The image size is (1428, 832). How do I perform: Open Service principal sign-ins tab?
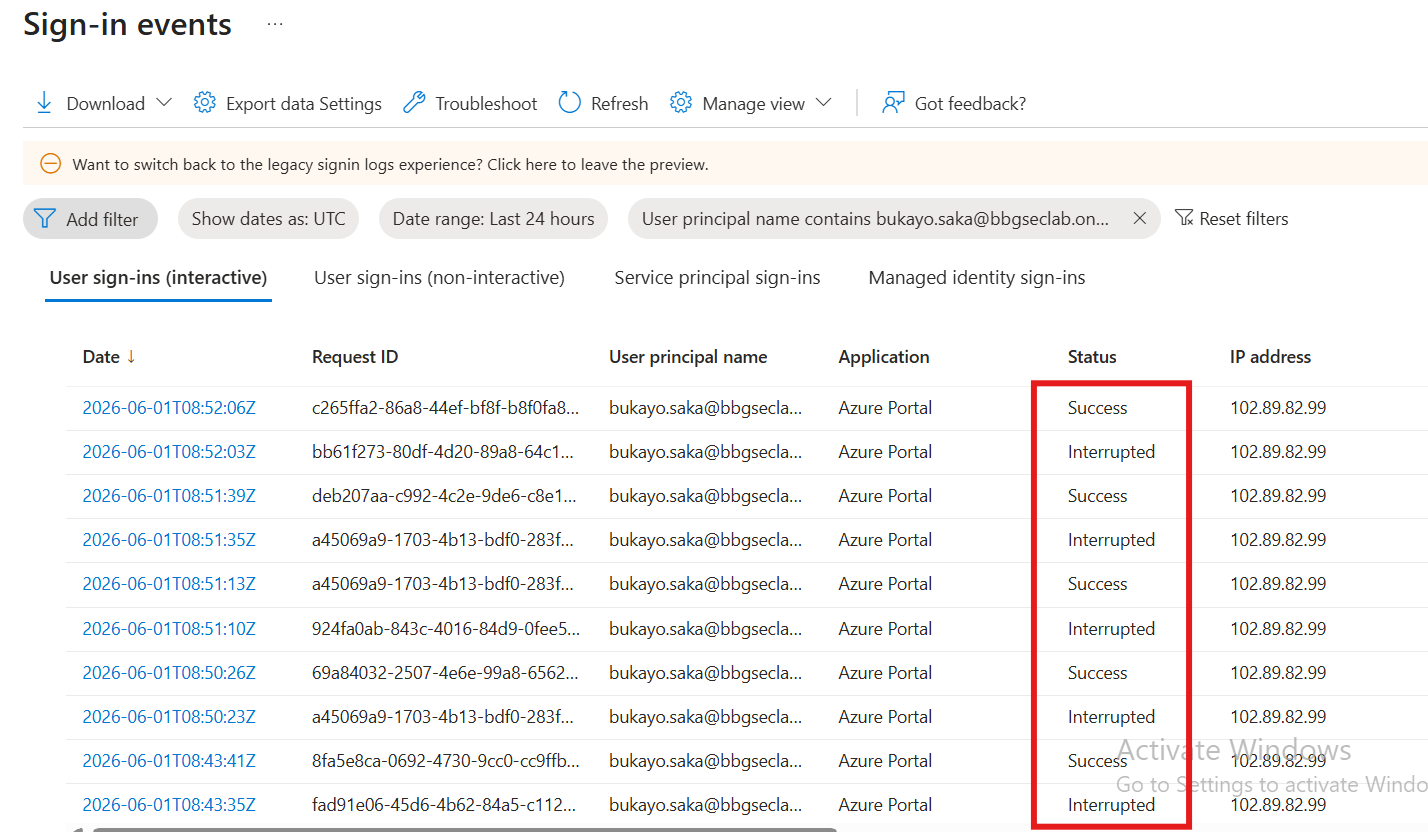coord(717,278)
